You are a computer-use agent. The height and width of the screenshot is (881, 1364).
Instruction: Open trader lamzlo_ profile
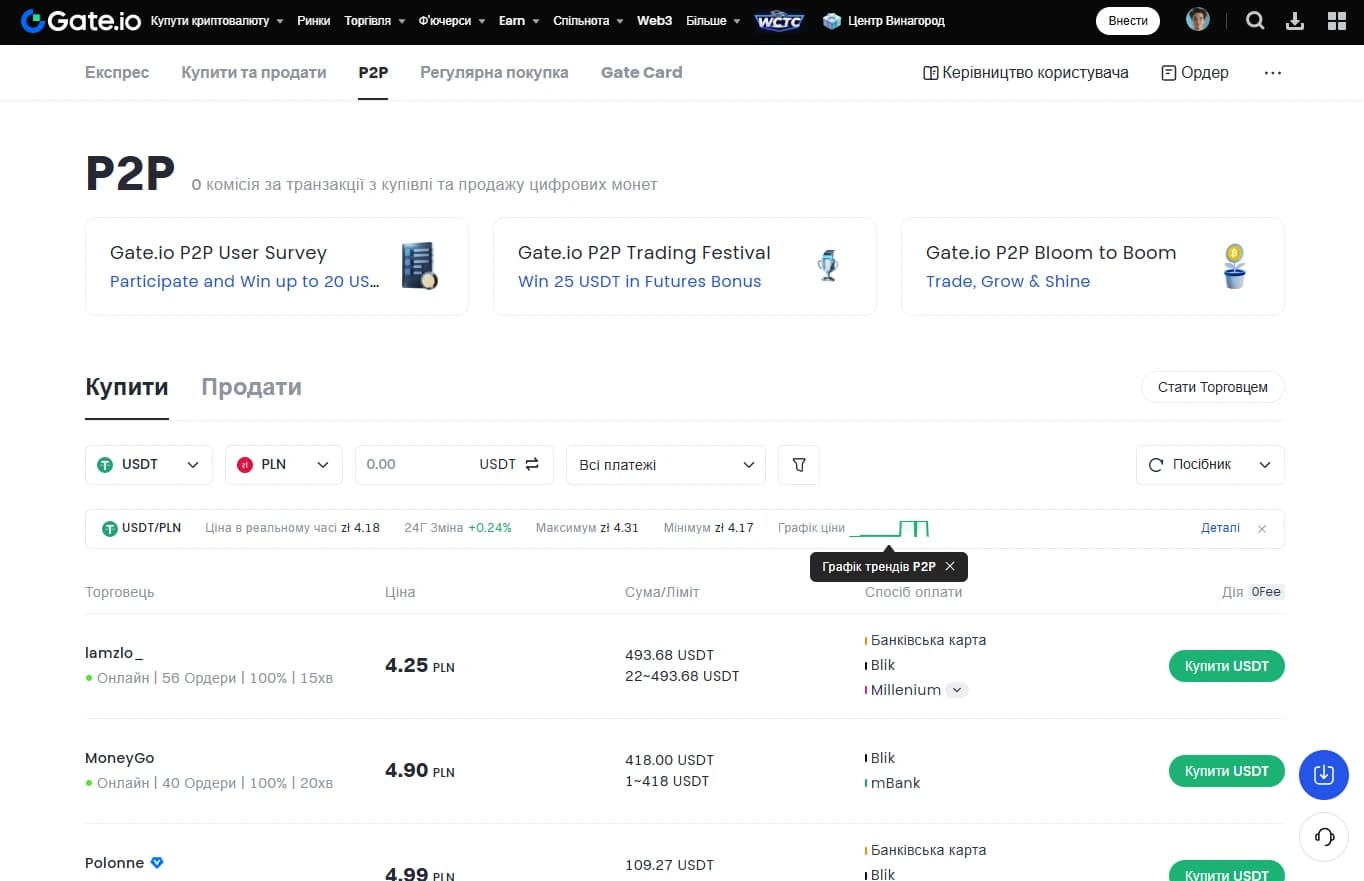(x=114, y=653)
